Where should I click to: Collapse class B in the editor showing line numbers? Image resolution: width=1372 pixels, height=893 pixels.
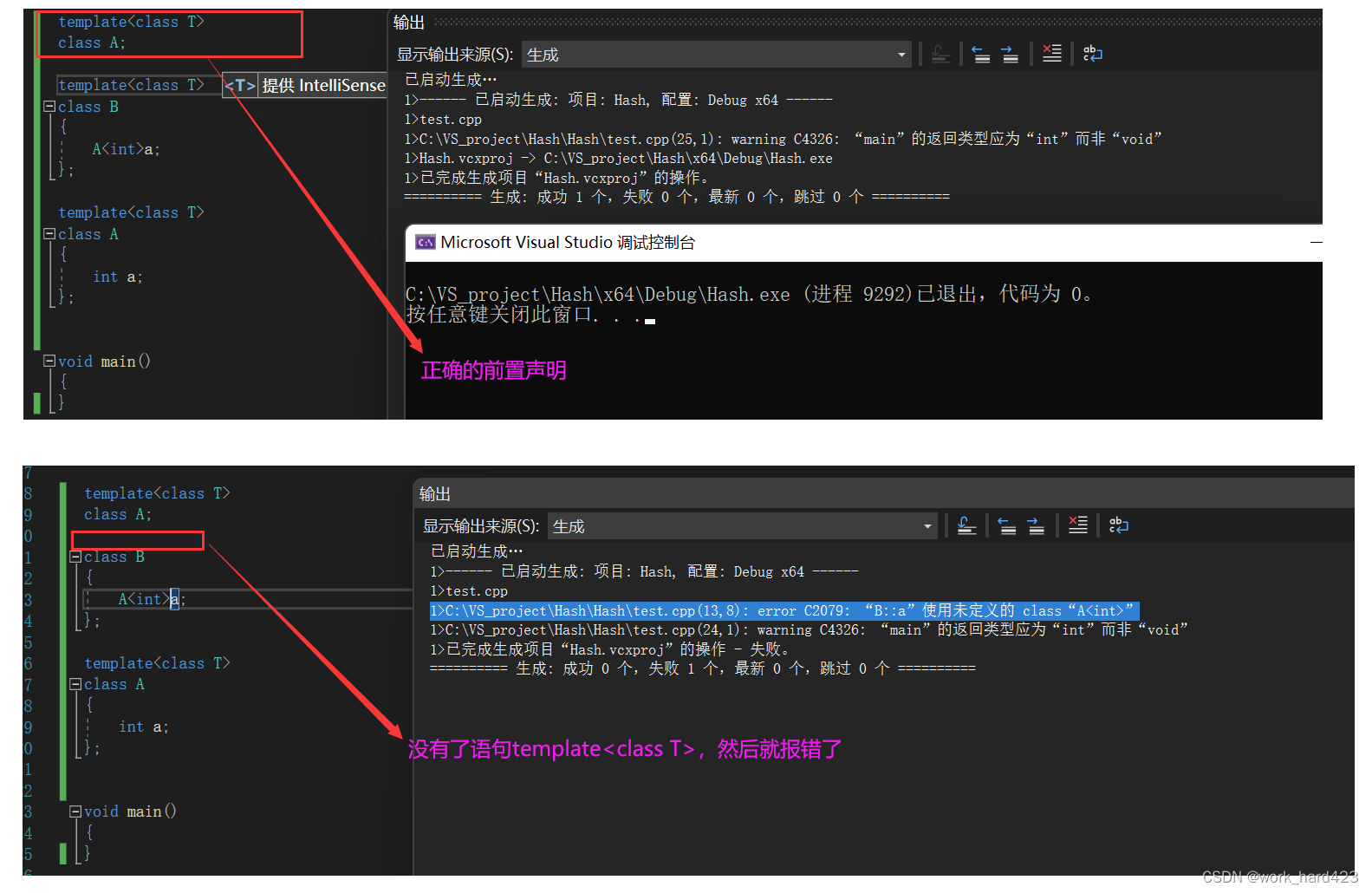pyautogui.click(x=75, y=557)
